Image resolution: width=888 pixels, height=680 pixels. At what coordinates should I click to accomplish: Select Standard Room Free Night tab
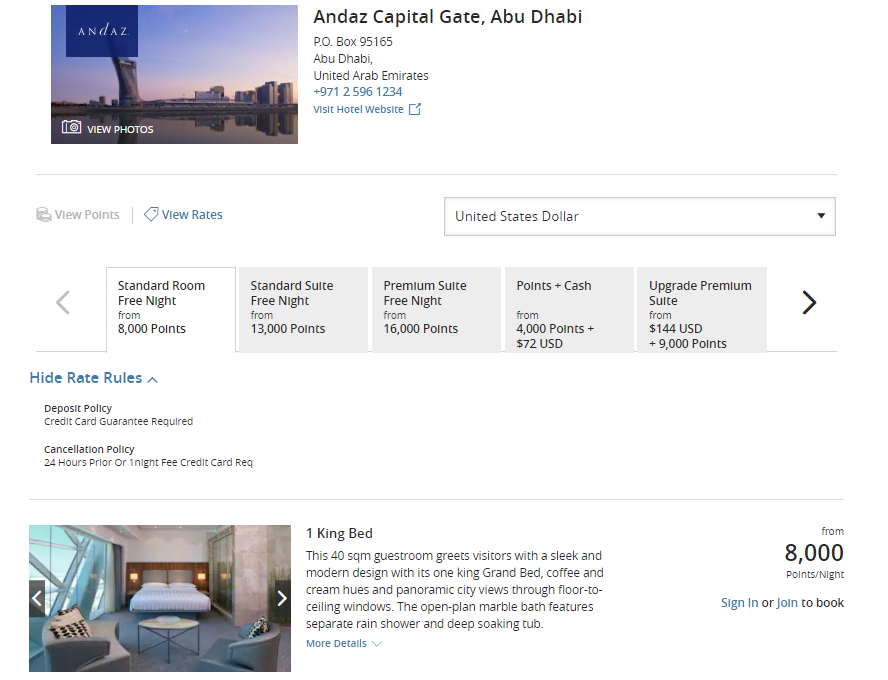(171, 310)
